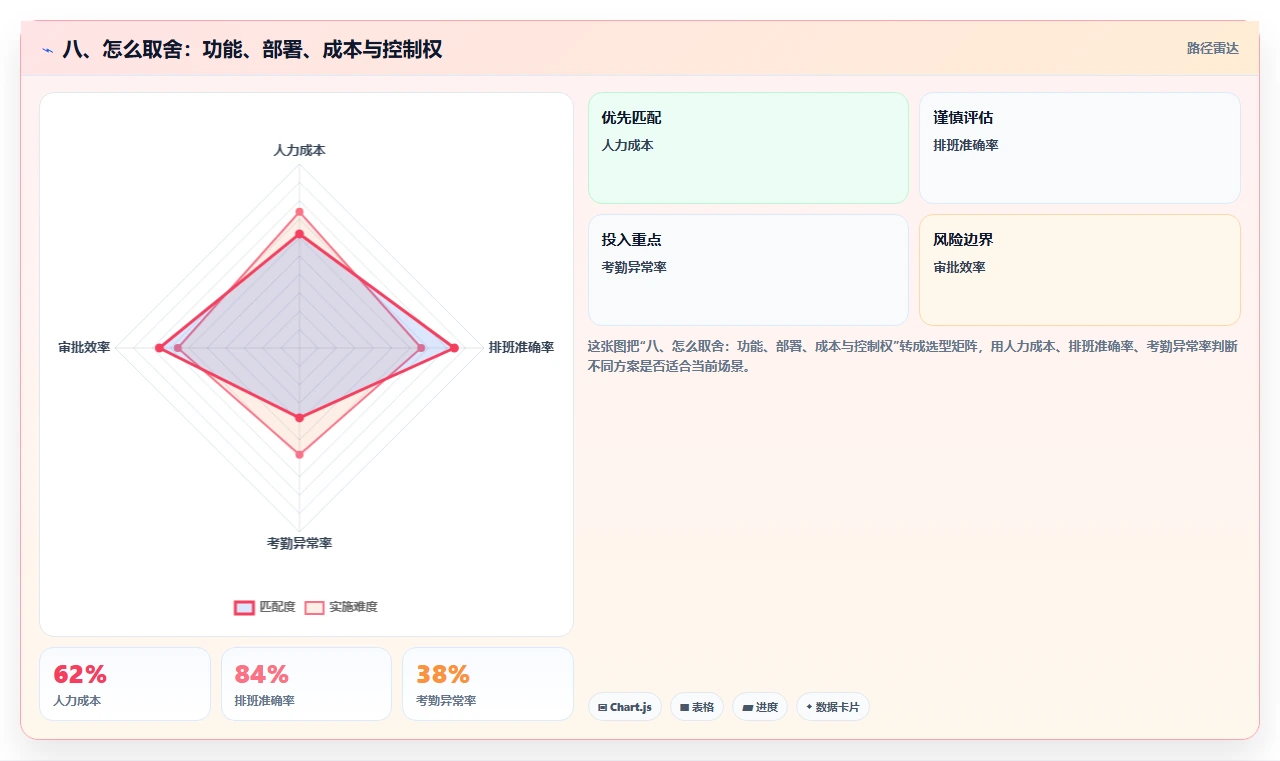Click 匹配度 data point on 排班准确率 axis
The width and height of the screenshot is (1280, 761).
(454, 348)
